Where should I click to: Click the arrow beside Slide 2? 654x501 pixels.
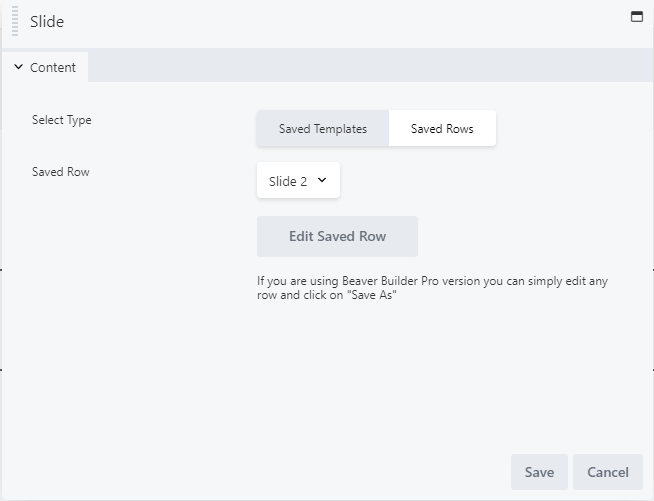322,180
